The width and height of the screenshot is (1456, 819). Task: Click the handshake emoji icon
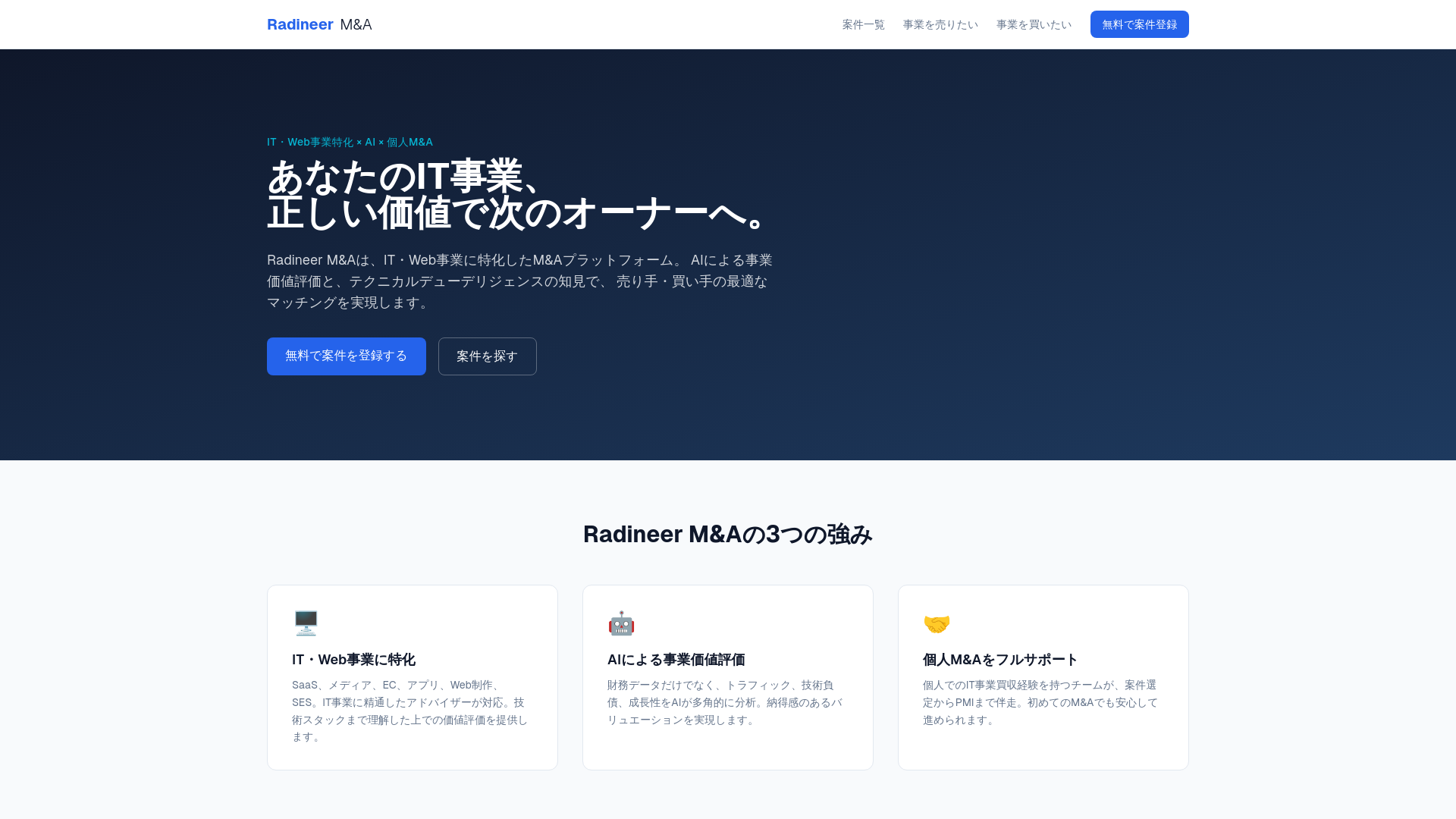(937, 624)
